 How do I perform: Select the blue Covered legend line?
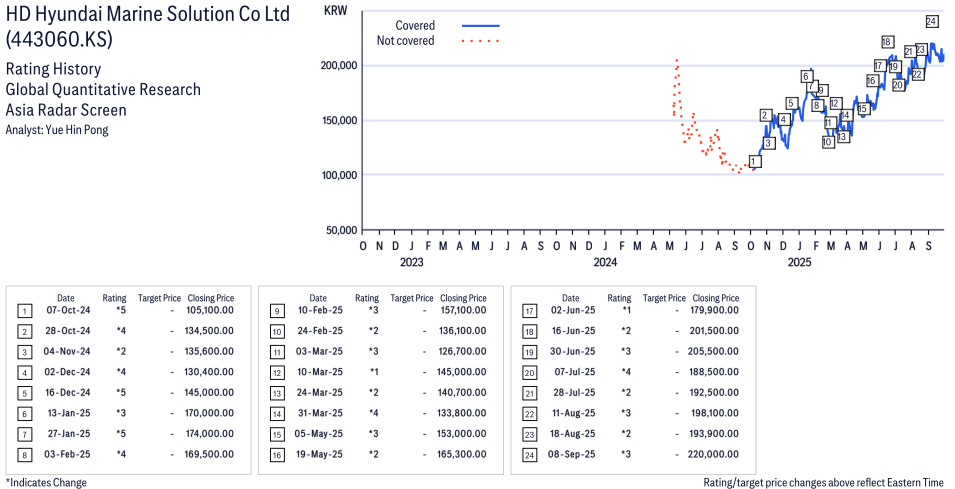(x=481, y=25)
